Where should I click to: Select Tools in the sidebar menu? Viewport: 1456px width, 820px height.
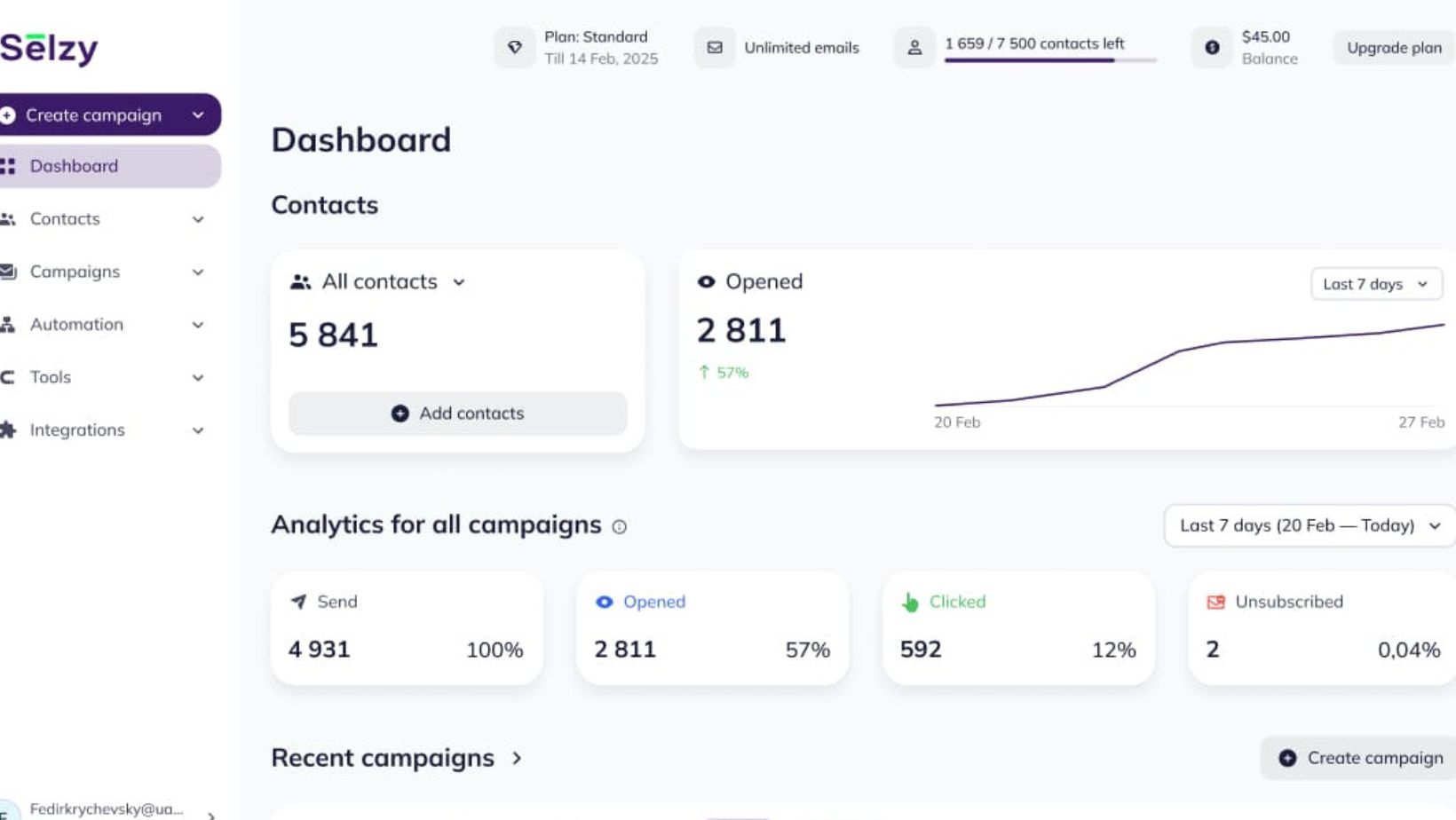[x=51, y=377]
